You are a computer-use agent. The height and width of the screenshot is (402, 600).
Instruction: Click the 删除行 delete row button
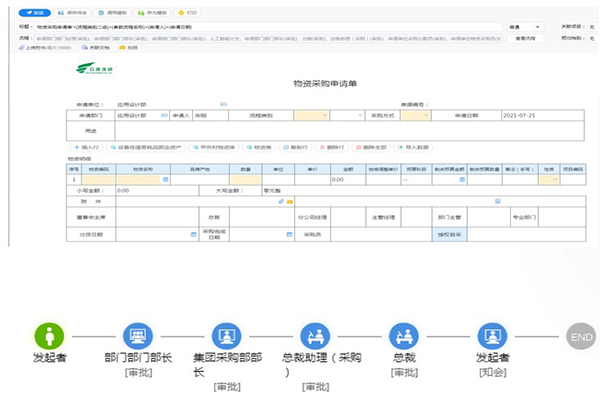(332, 147)
